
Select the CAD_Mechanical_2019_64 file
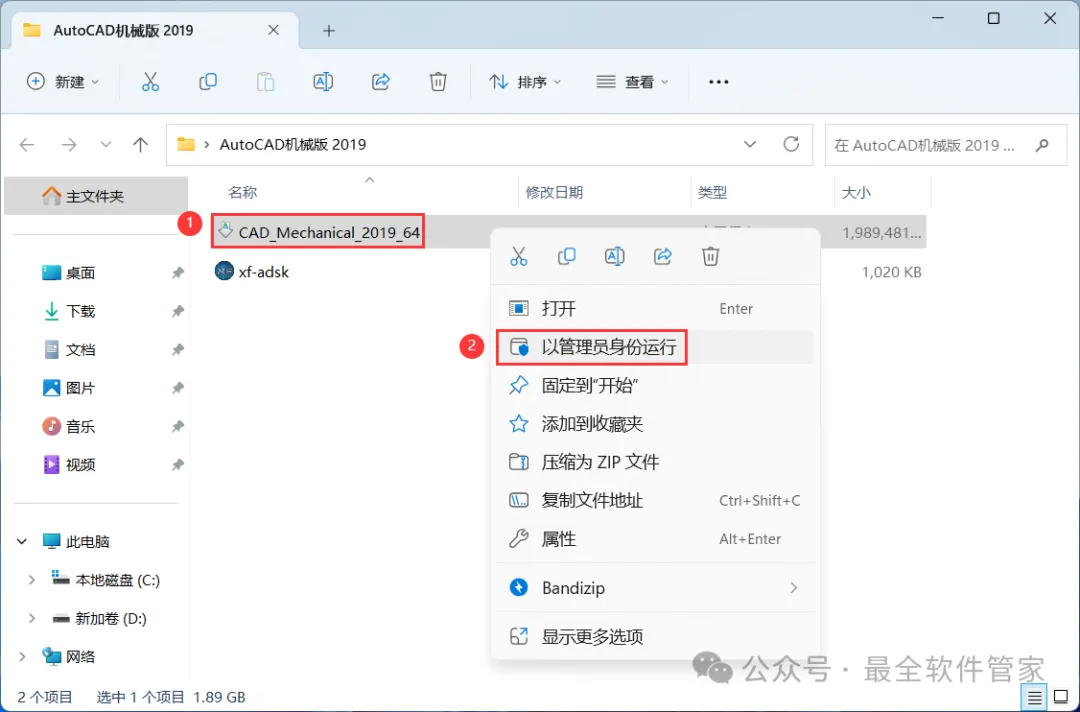pyautogui.click(x=329, y=233)
